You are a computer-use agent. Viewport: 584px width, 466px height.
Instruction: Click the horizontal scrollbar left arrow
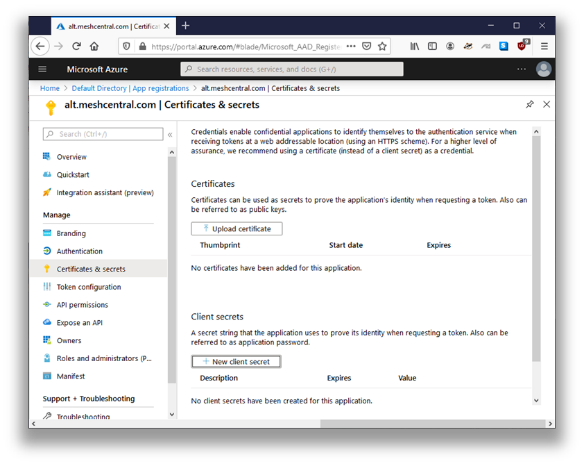34,424
